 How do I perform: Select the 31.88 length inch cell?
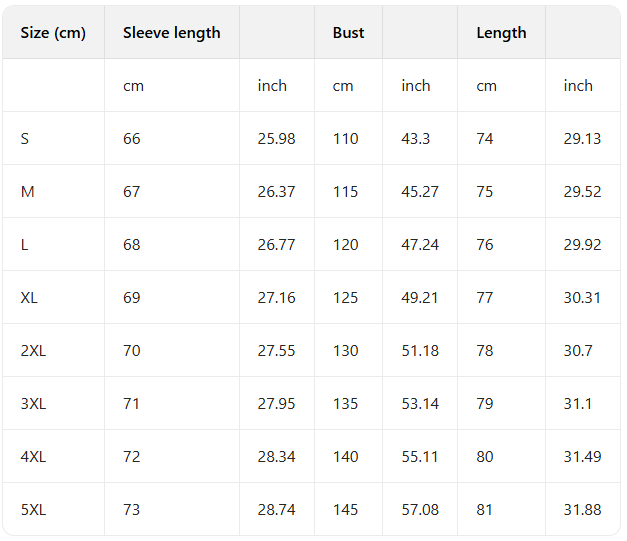click(x=582, y=510)
